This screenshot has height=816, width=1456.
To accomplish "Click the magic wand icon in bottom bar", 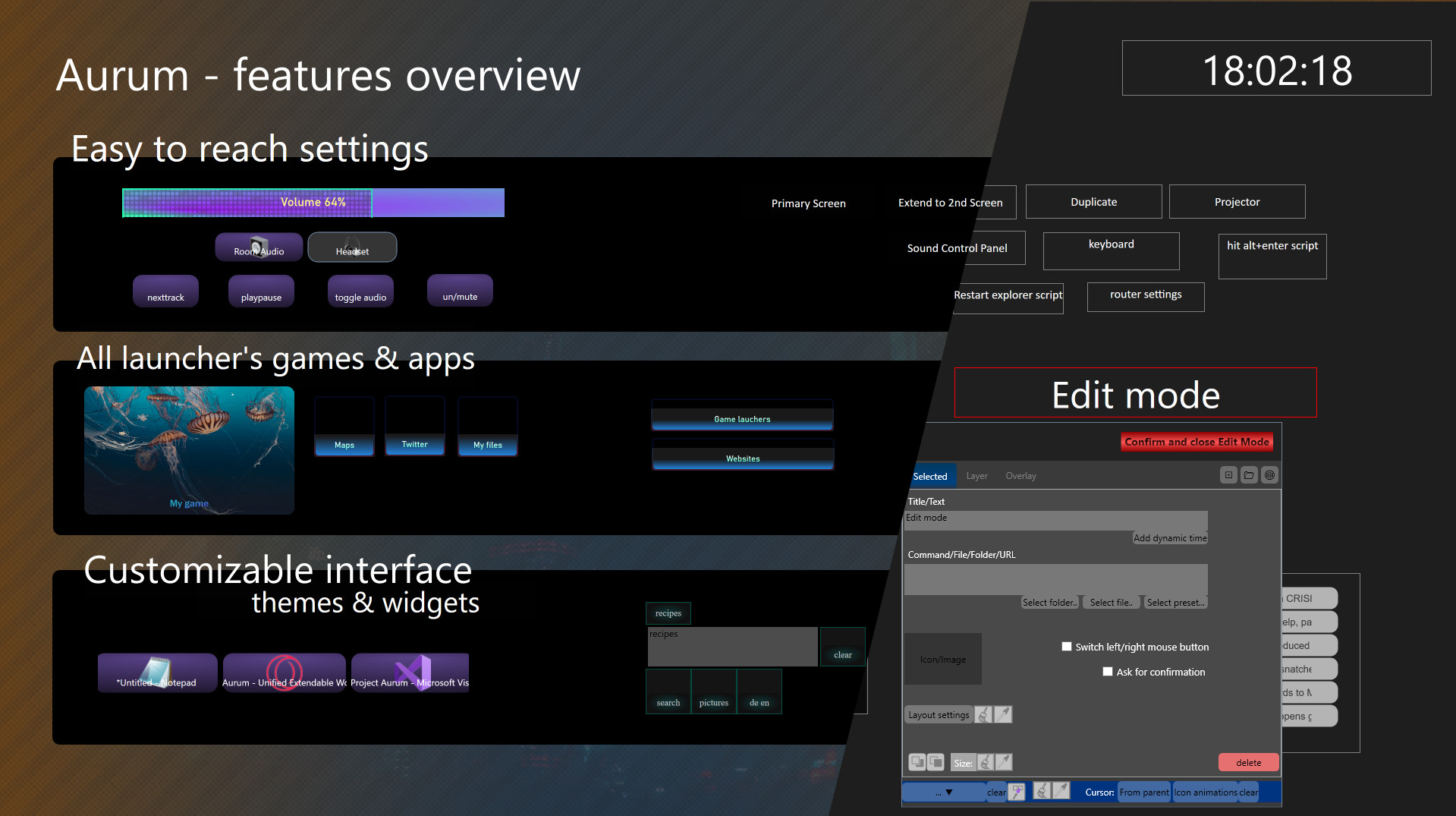I will [x=1061, y=791].
